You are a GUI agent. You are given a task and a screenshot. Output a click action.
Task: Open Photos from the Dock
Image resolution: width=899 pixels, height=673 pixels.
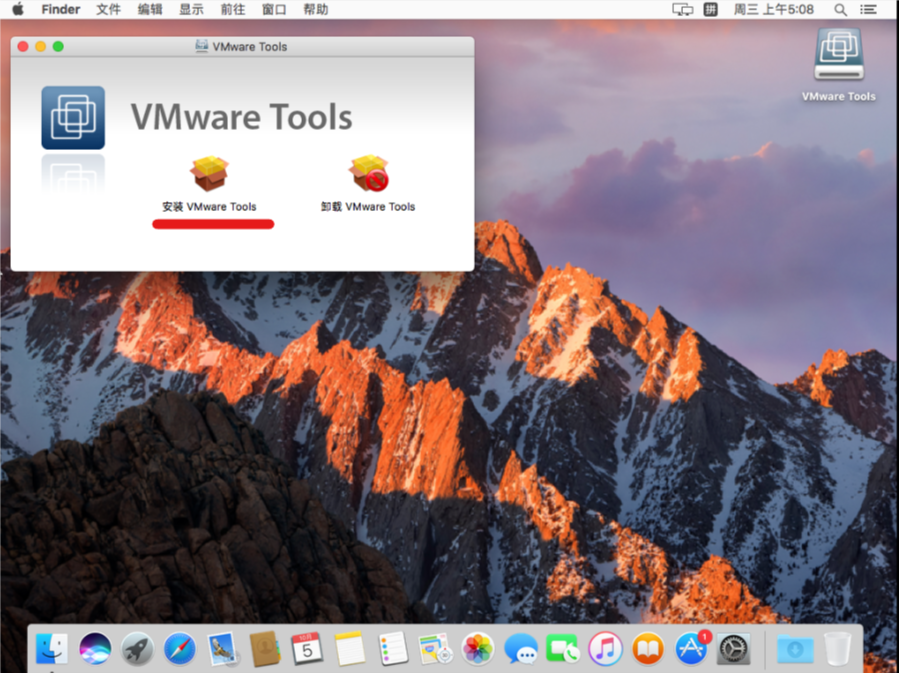coord(478,649)
